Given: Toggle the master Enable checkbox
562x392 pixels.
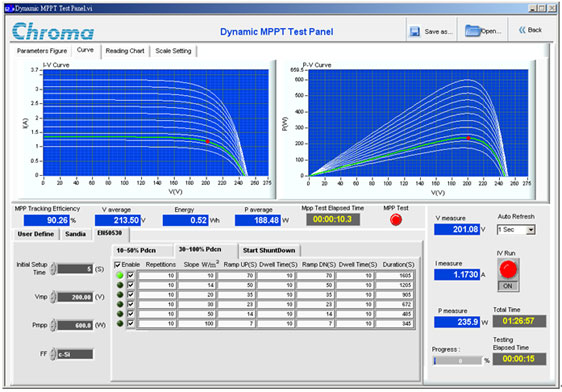Looking at the screenshot, I should [x=117, y=265].
